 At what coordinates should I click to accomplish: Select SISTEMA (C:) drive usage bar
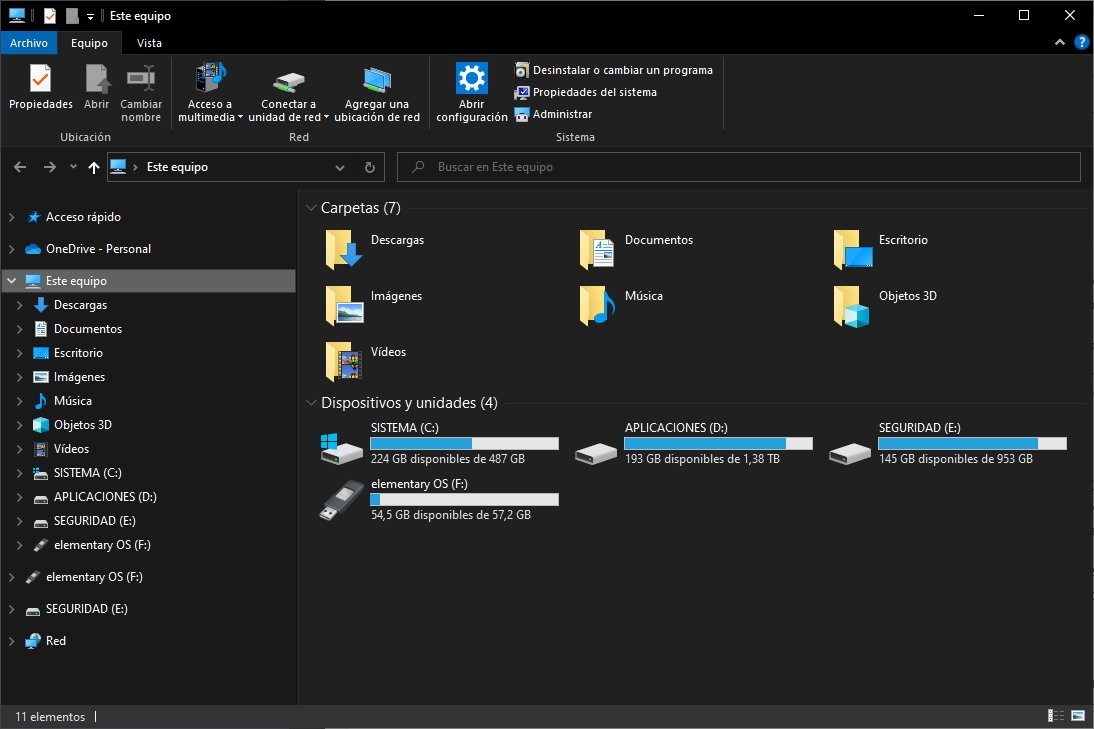pos(464,443)
